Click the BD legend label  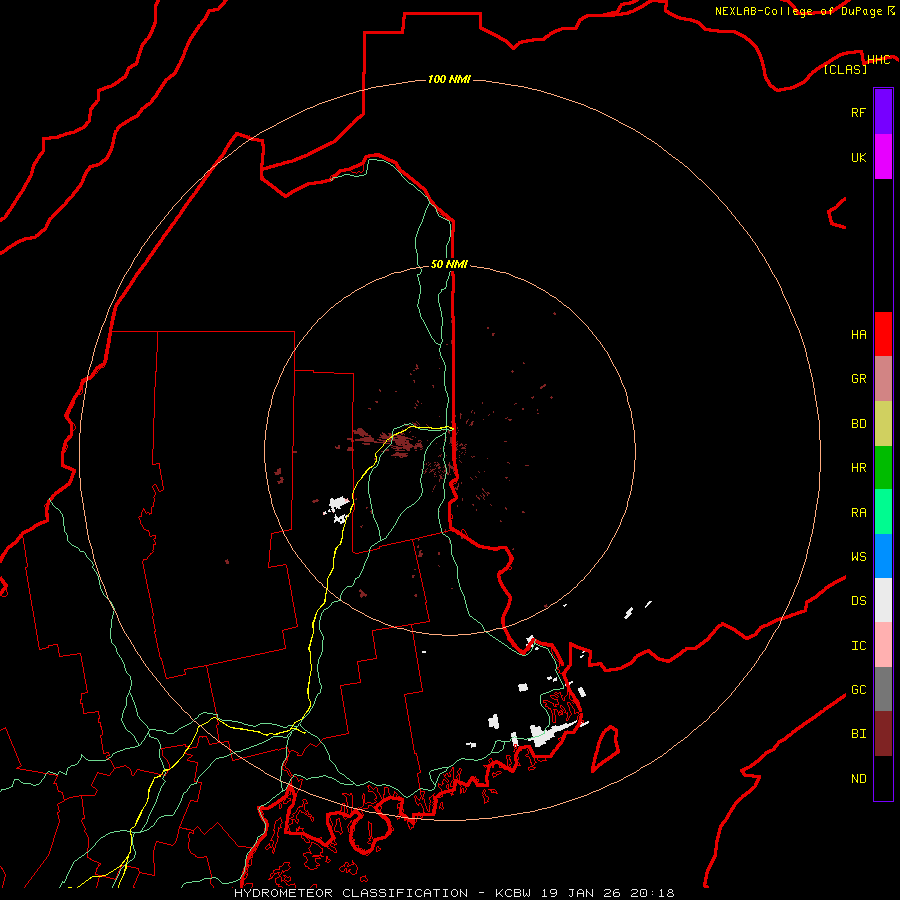coord(858,424)
